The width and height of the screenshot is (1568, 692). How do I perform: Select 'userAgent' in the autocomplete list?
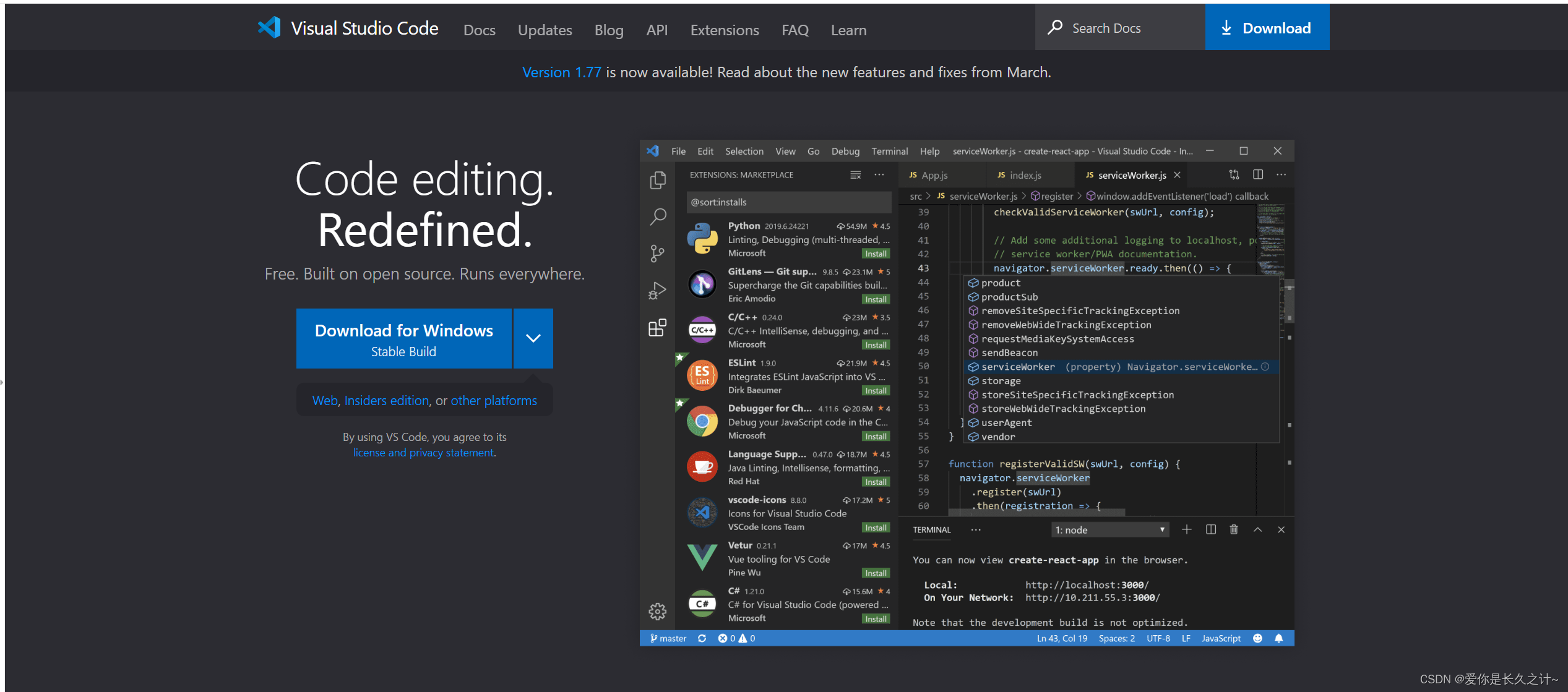tap(1121, 423)
